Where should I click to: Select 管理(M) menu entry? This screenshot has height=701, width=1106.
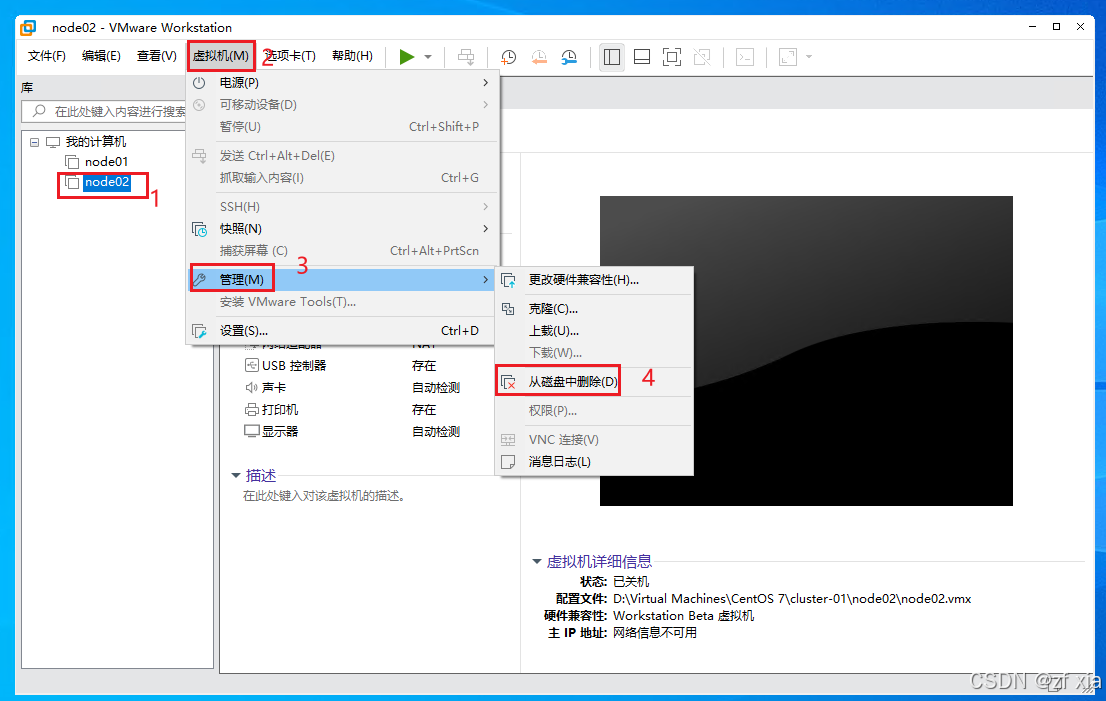point(343,280)
